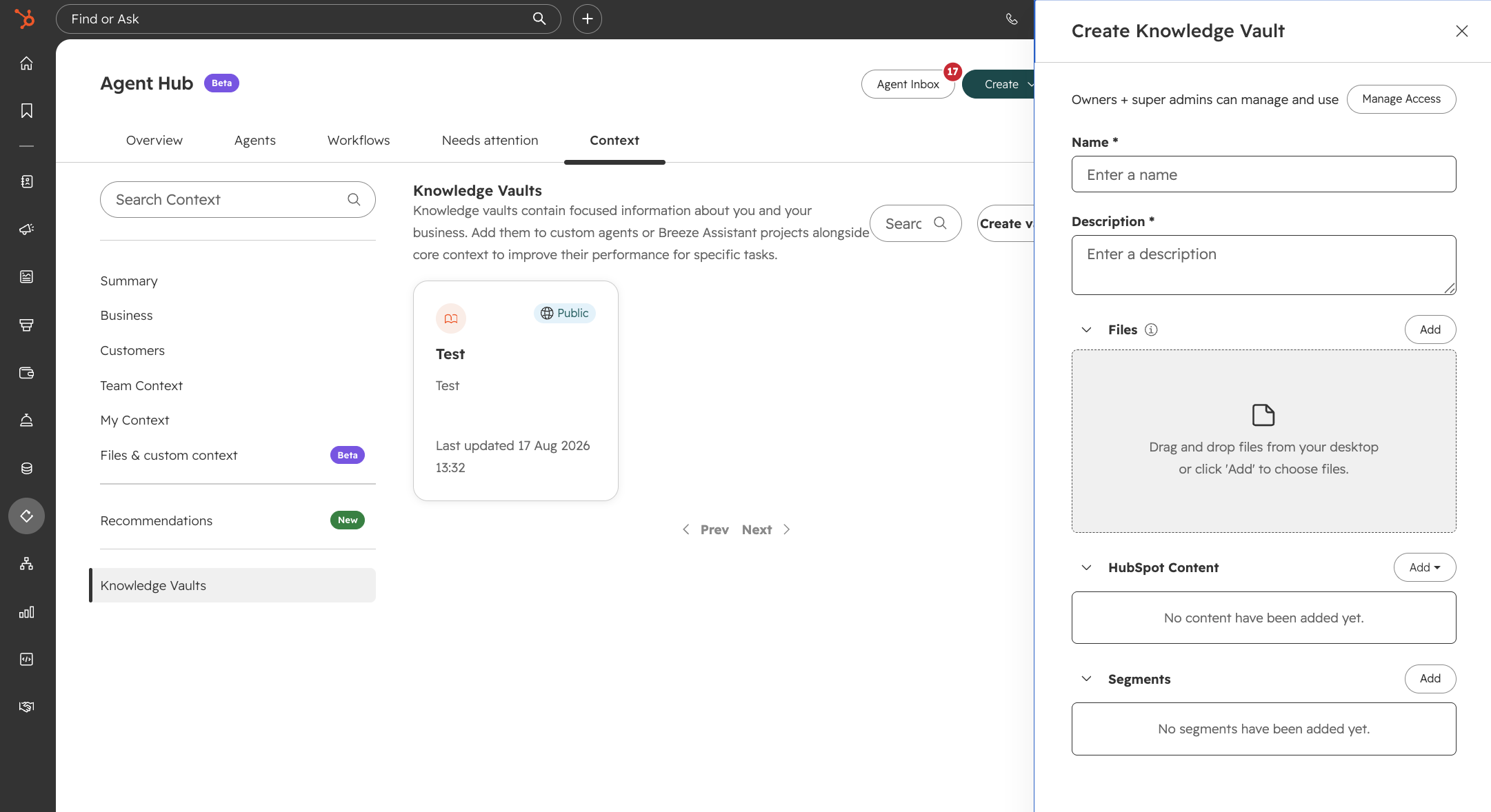Go to next page with right chevron
Viewport: 1491px width, 812px height.
click(787, 529)
